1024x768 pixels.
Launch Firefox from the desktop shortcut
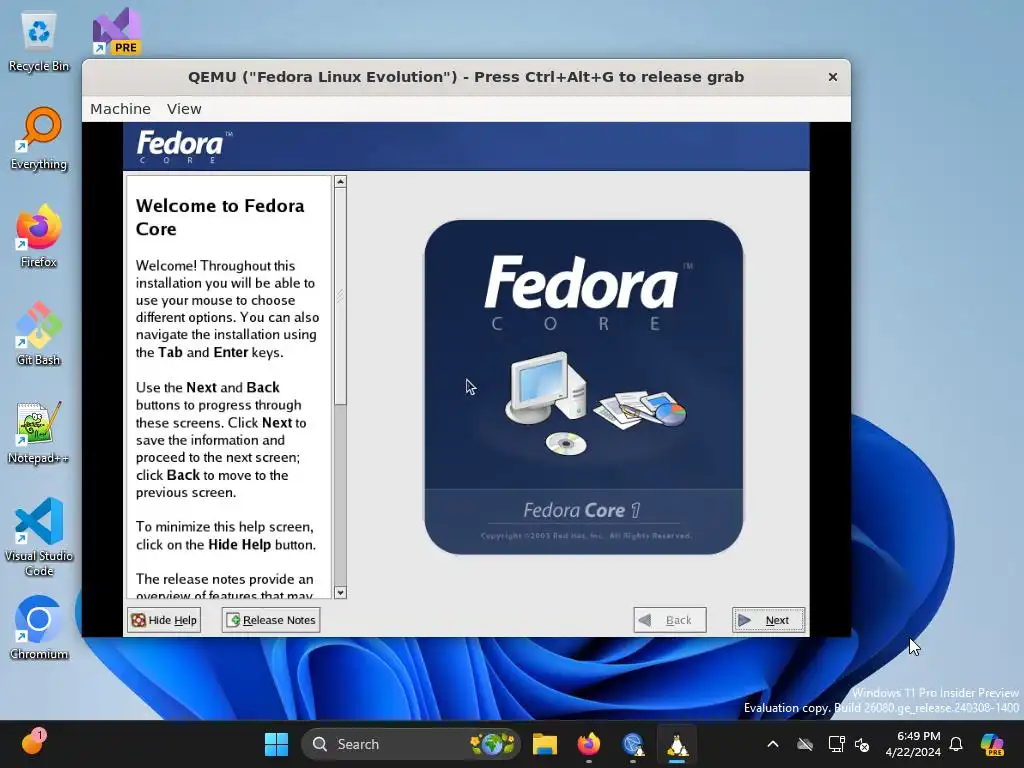(x=39, y=236)
